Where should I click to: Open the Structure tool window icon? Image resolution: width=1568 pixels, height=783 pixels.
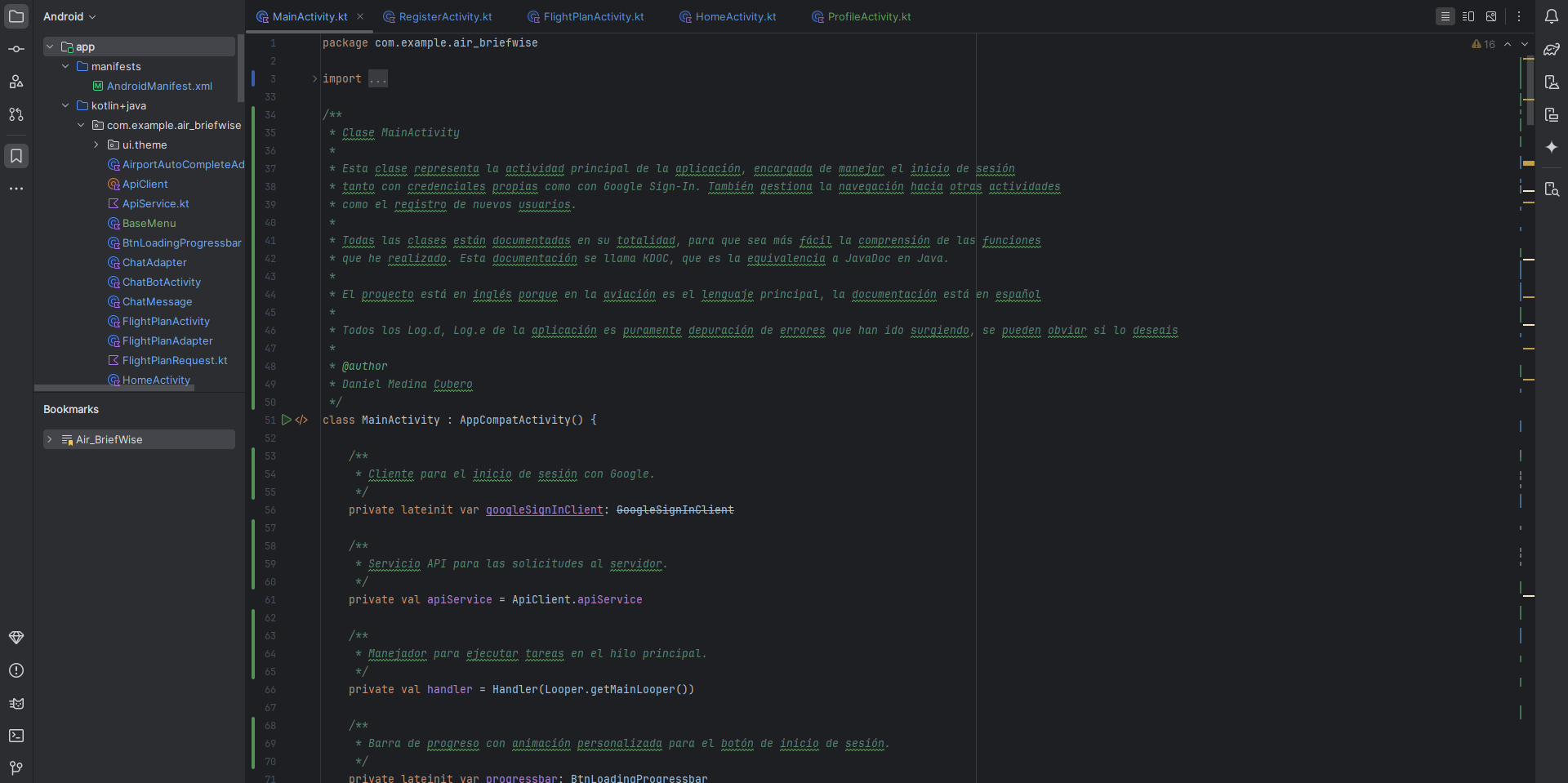click(16, 82)
